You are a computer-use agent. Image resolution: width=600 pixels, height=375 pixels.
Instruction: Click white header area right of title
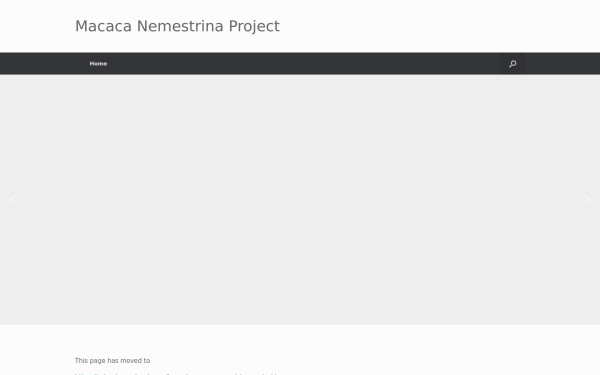(x=440, y=26)
